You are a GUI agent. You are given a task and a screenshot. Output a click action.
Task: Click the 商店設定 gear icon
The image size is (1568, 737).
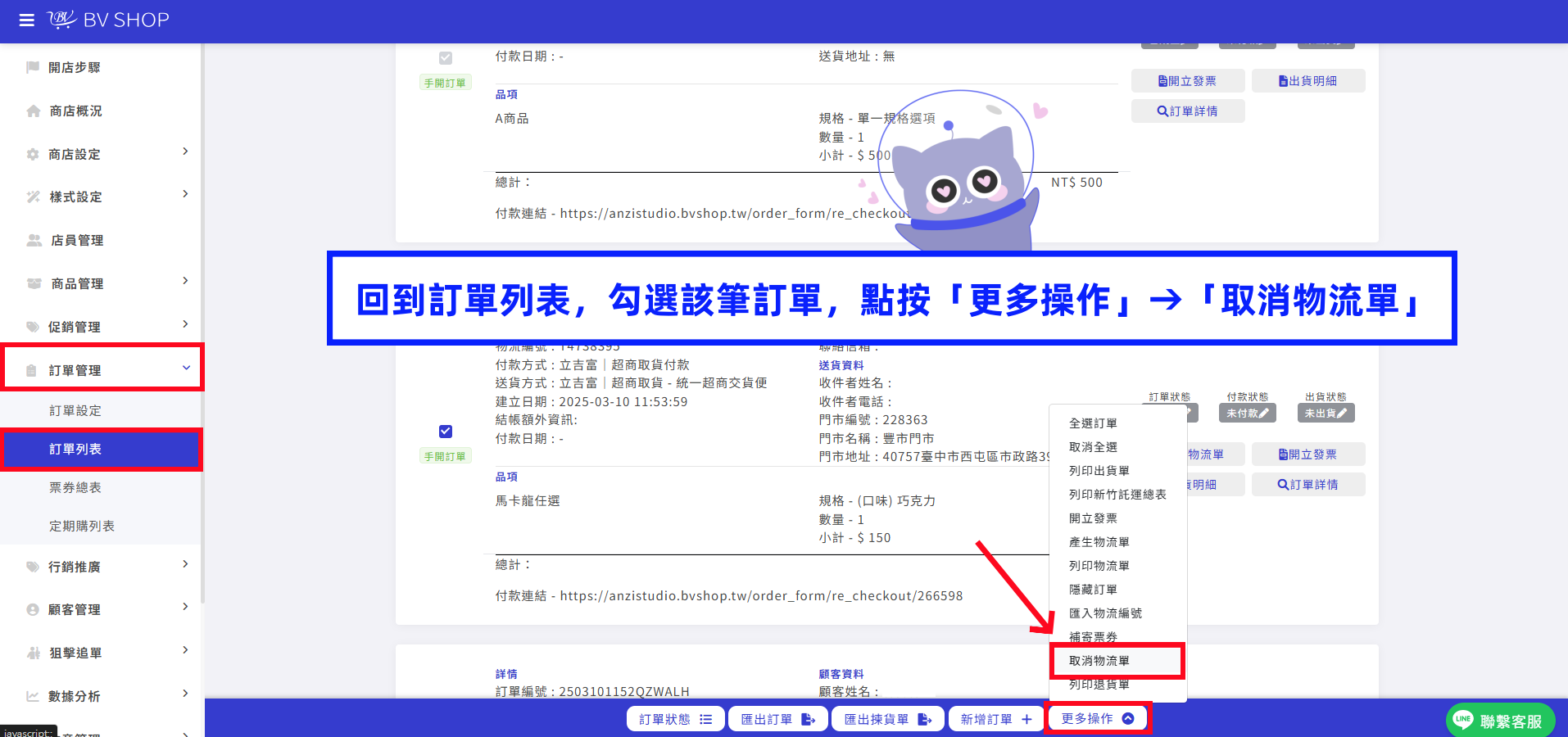tap(33, 154)
